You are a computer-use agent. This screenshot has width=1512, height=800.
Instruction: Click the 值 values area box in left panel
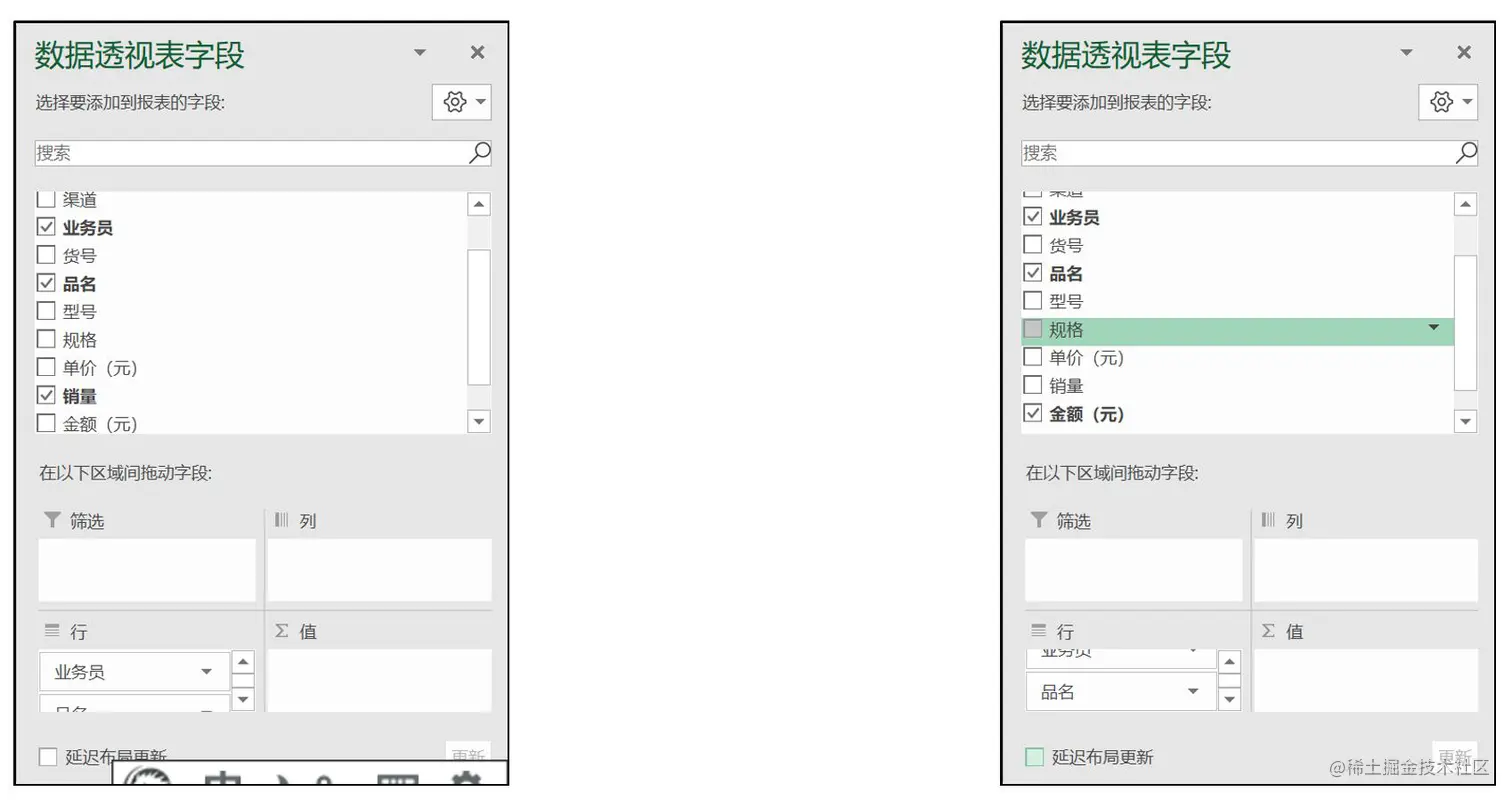[x=380, y=680]
